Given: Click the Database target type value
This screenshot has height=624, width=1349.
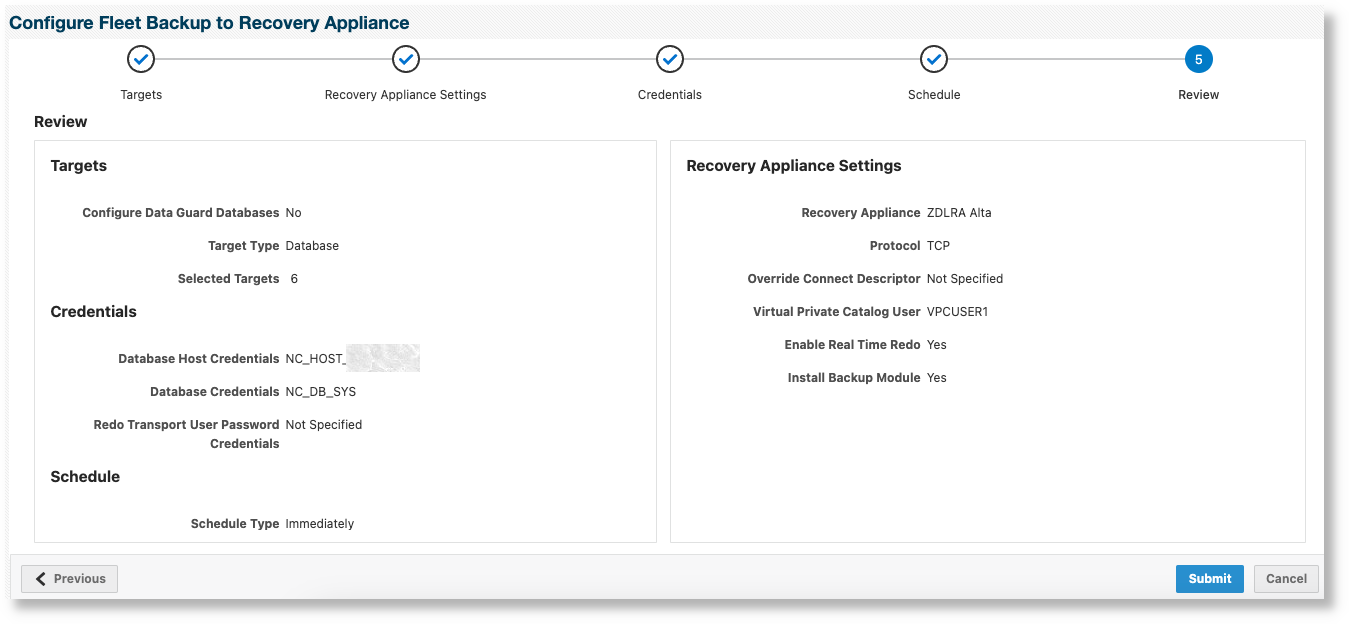Looking at the screenshot, I should [312, 246].
